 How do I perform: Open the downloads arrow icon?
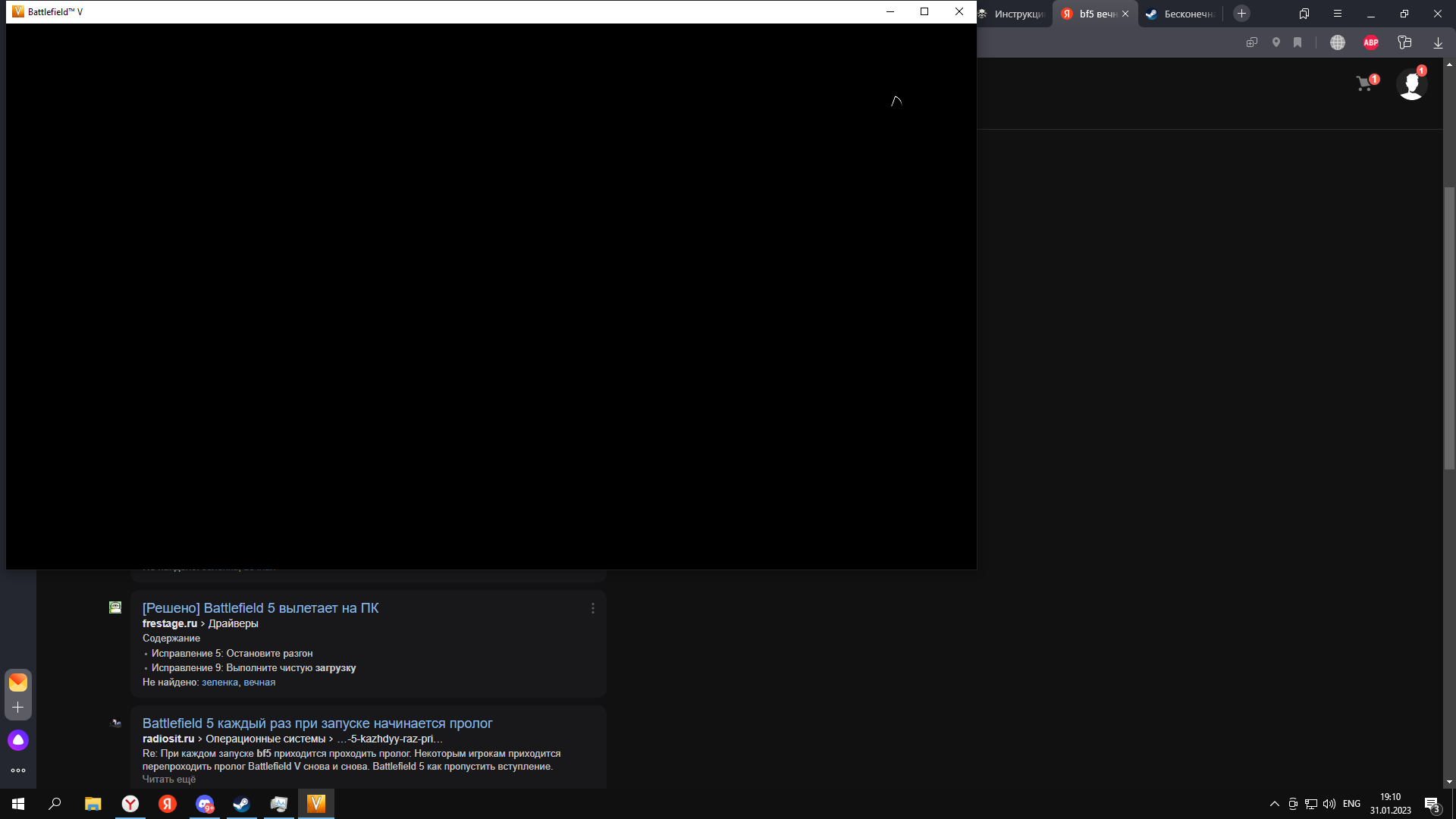[x=1438, y=42]
